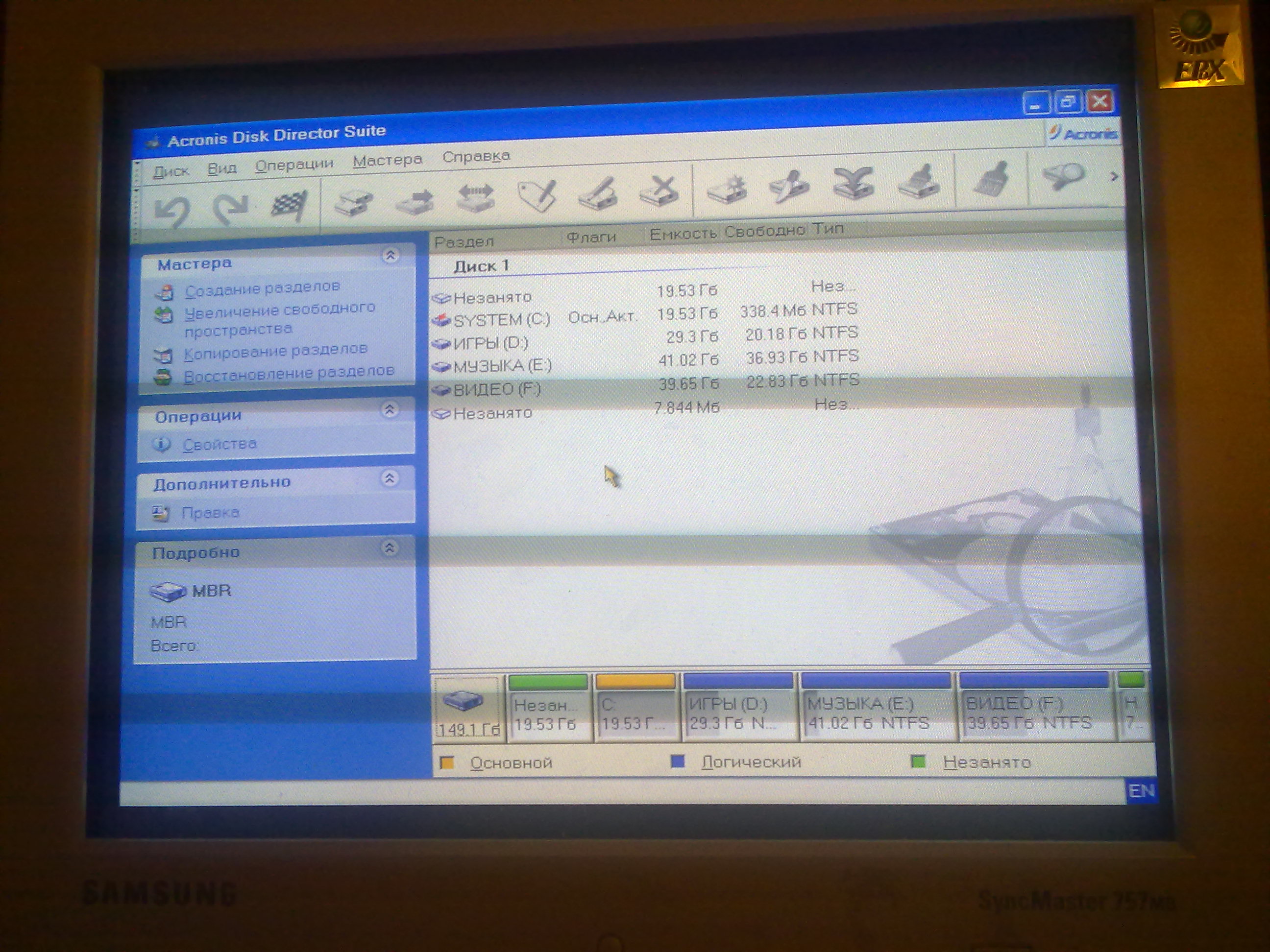Open Увеличение свободного пространства wizard link

click(280, 319)
